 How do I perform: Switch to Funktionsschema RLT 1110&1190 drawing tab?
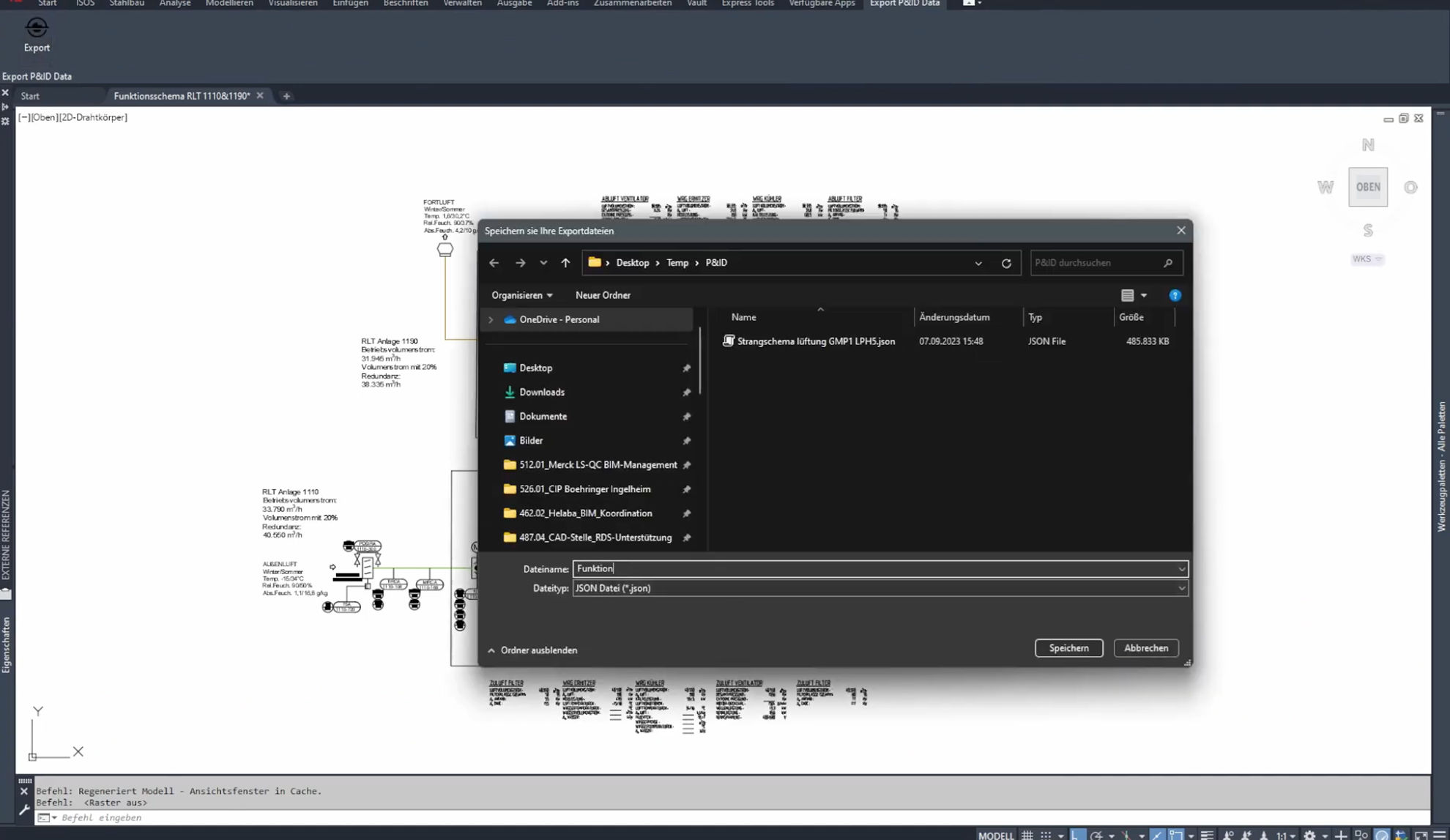(x=182, y=96)
